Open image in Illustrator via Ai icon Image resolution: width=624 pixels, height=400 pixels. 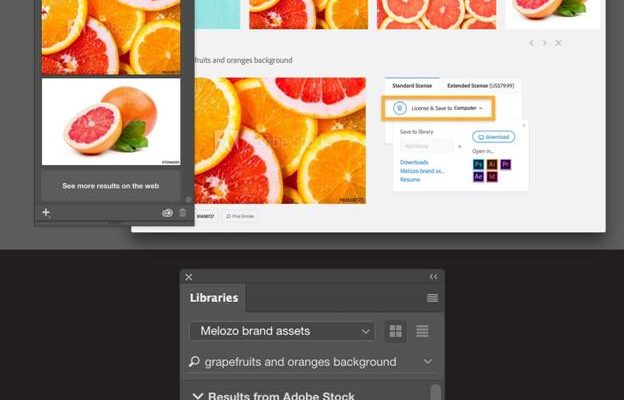[x=492, y=164]
